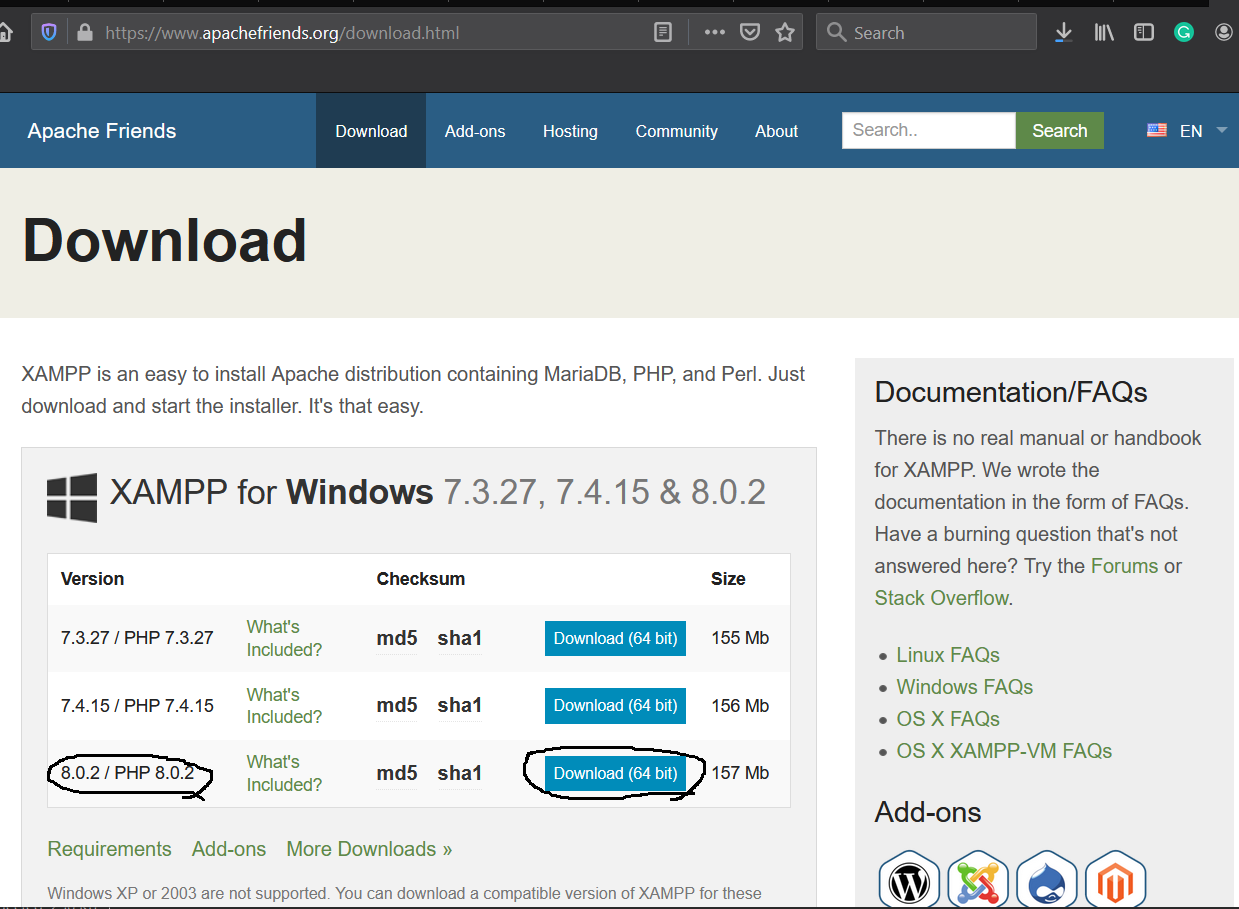Open the Library bookshelf icon

pyautogui.click(x=1104, y=32)
